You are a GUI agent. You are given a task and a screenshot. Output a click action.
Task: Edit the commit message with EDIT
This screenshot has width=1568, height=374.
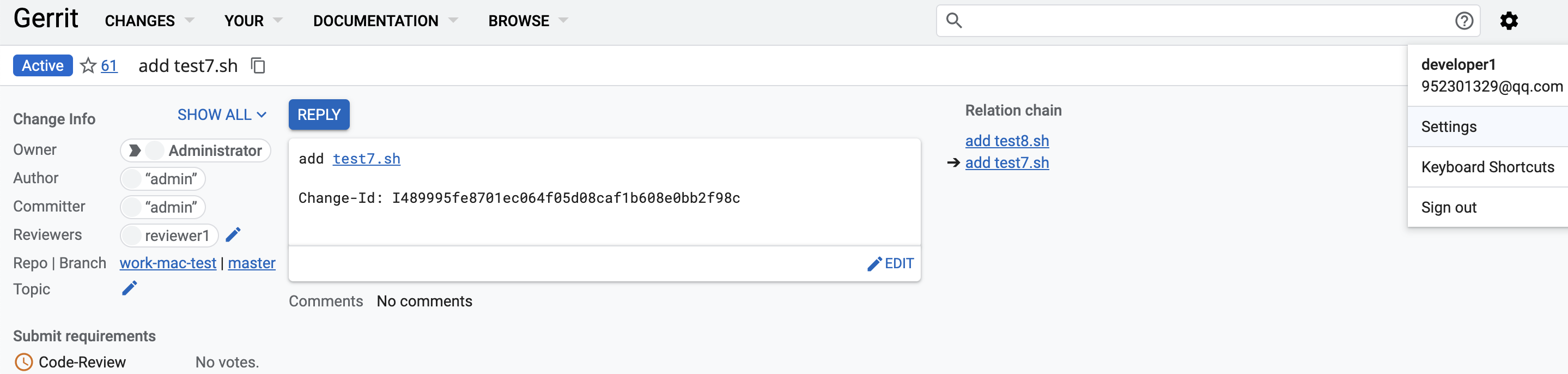tap(891, 264)
